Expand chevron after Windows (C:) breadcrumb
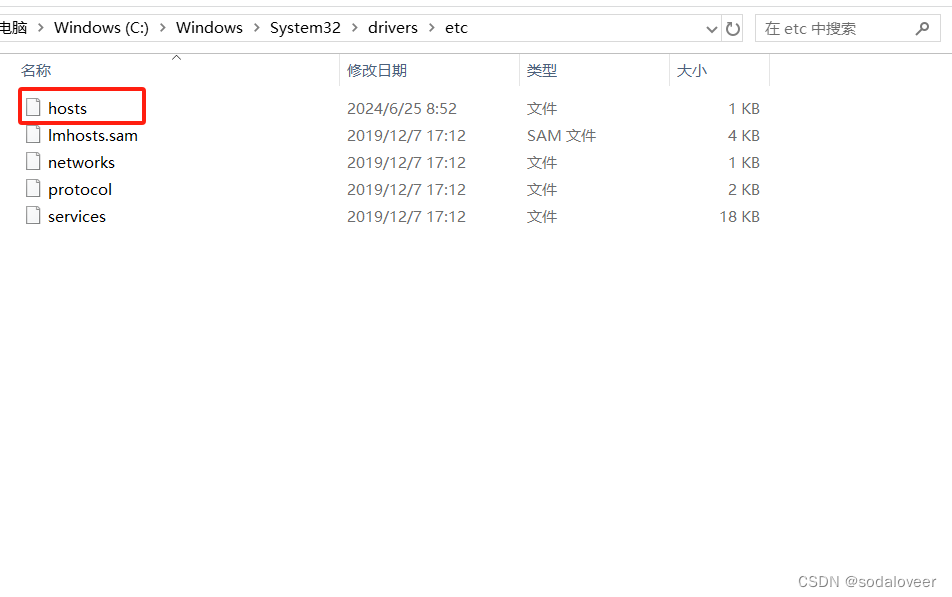Viewport: 952px width, 597px height. coord(163,28)
